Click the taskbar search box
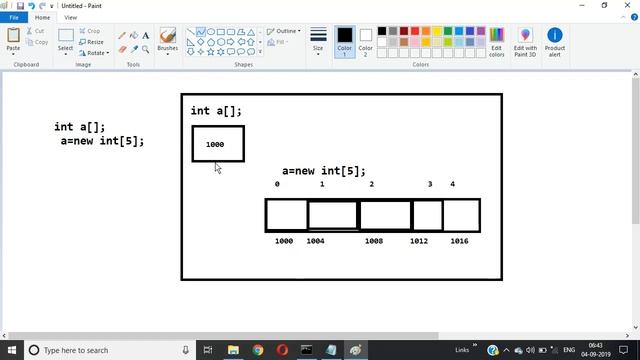 pos(110,350)
